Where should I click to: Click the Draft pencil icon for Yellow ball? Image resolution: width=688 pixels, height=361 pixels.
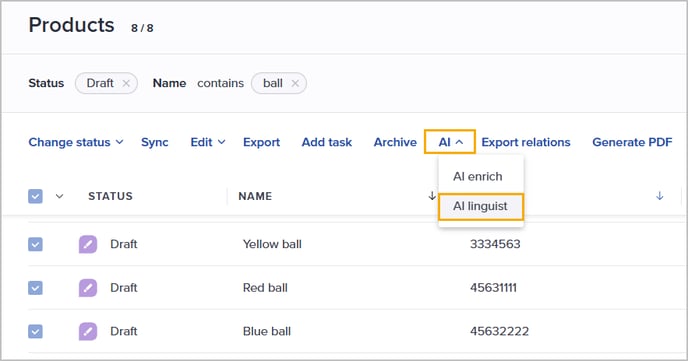[88, 244]
